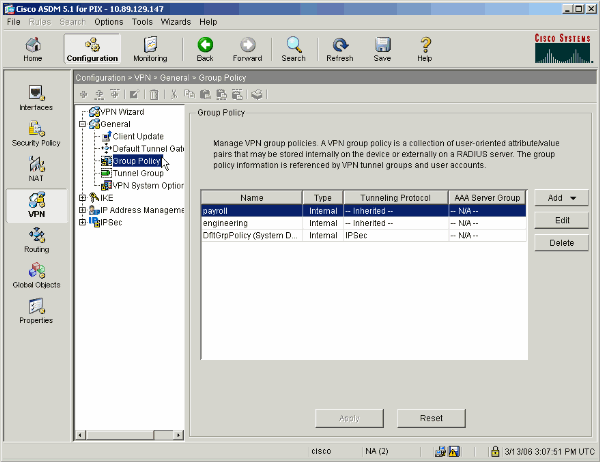Click the padlock status bar icon

click(x=495, y=451)
